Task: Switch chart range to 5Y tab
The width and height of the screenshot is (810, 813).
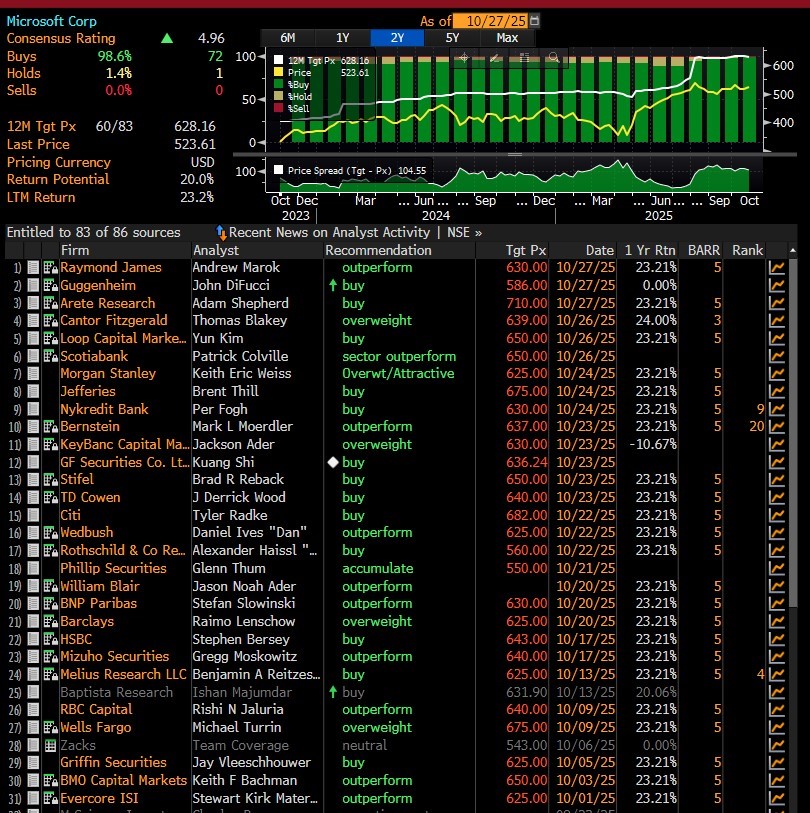Action: pyautogui.click(x=452, y=37)
